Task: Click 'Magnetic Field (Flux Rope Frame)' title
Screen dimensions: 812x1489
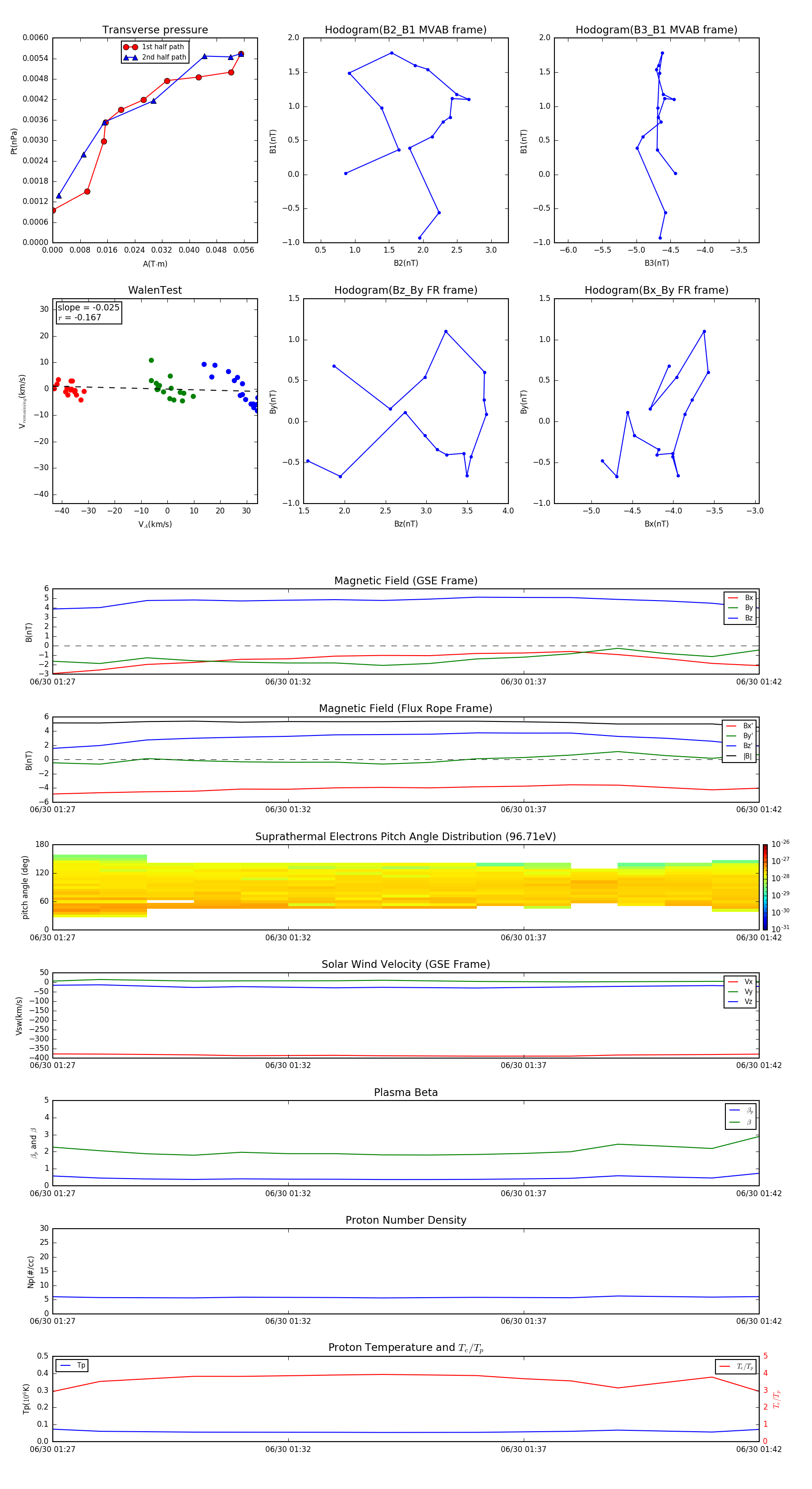Action: pyautogui.click(x=406, y=709)
